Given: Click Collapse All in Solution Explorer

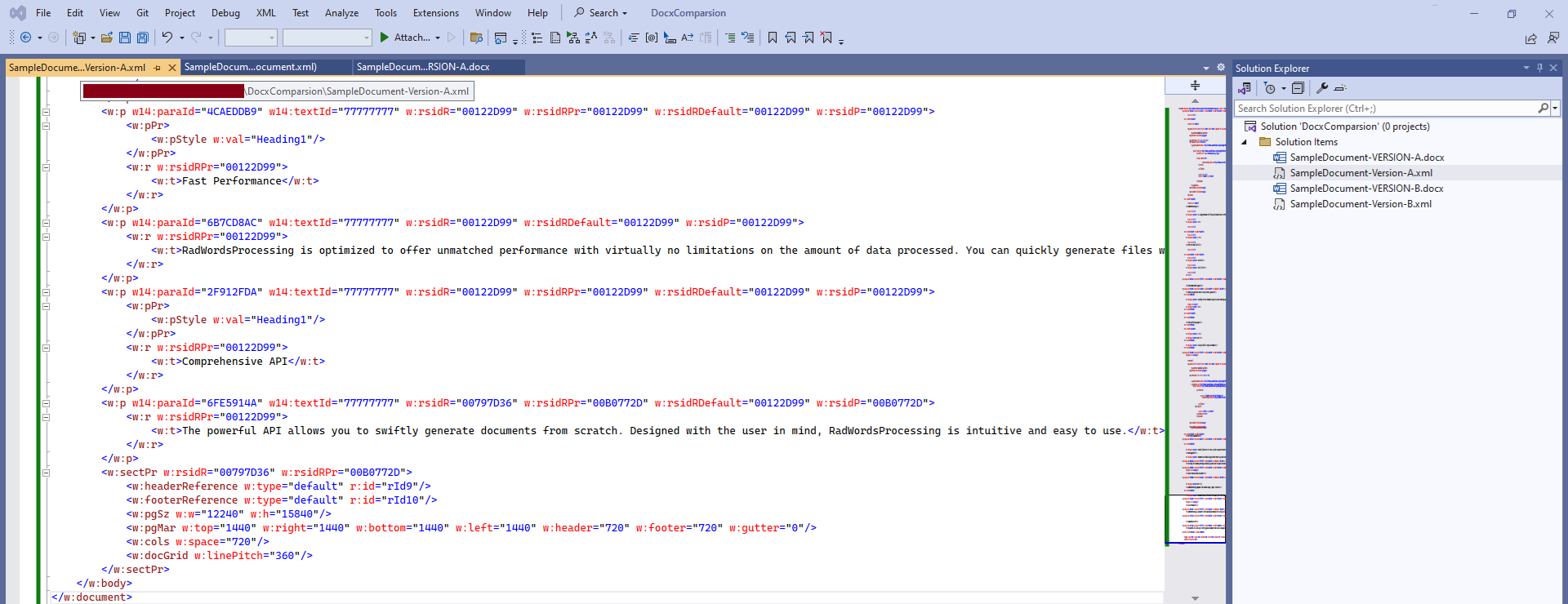Looking at the screenshot, I should 1298,88.
